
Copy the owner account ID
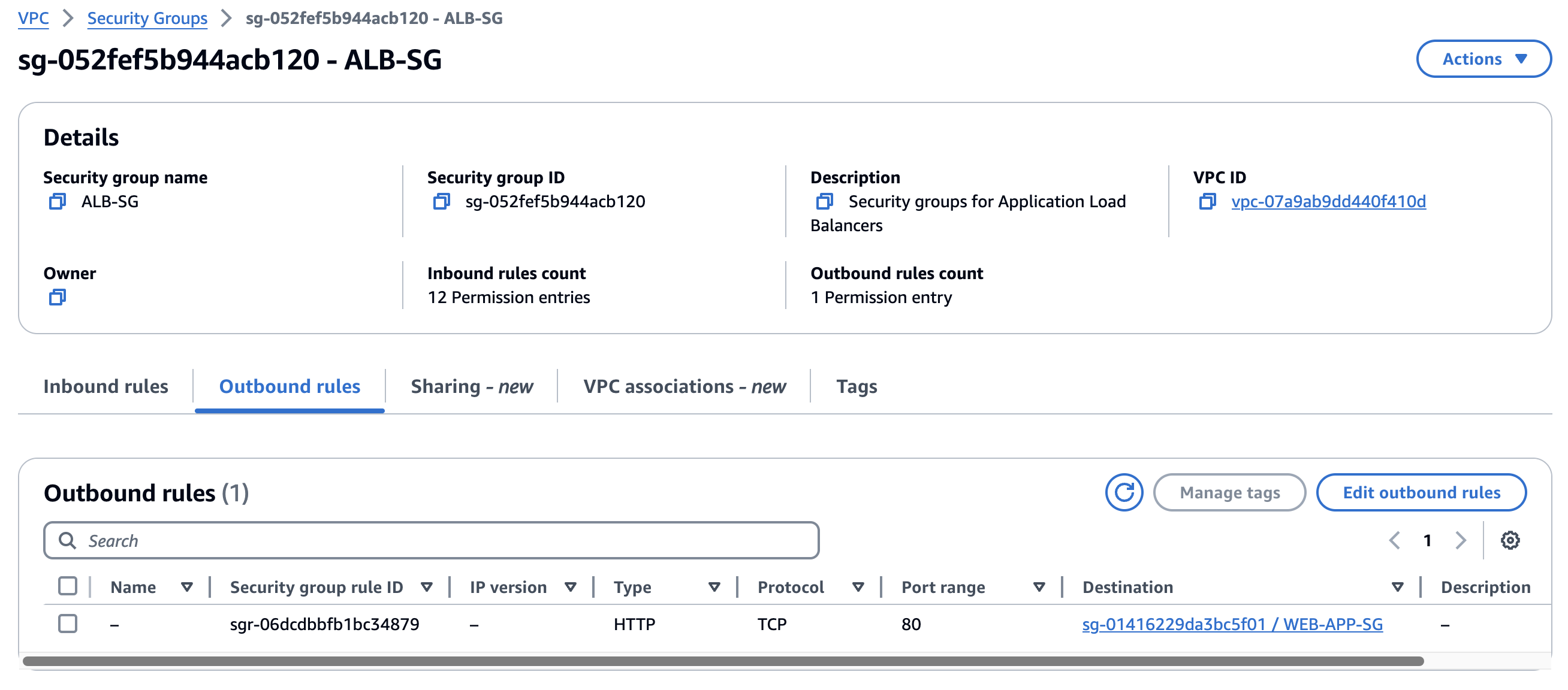click(x=57, y=297)
